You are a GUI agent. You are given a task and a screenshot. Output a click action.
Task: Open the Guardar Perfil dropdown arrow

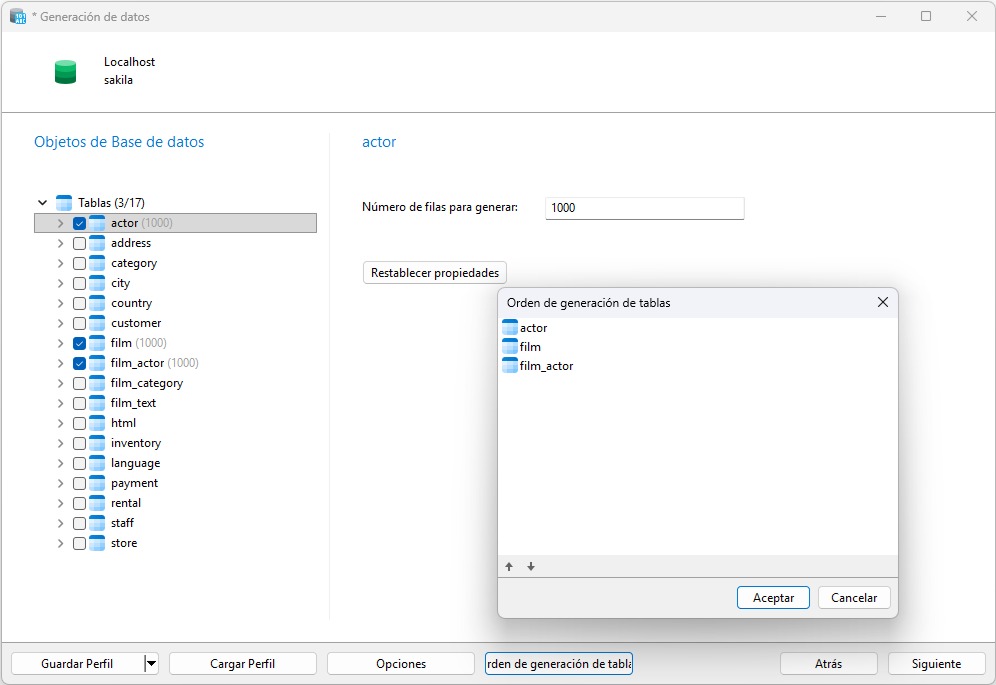[x=151, y=663]
